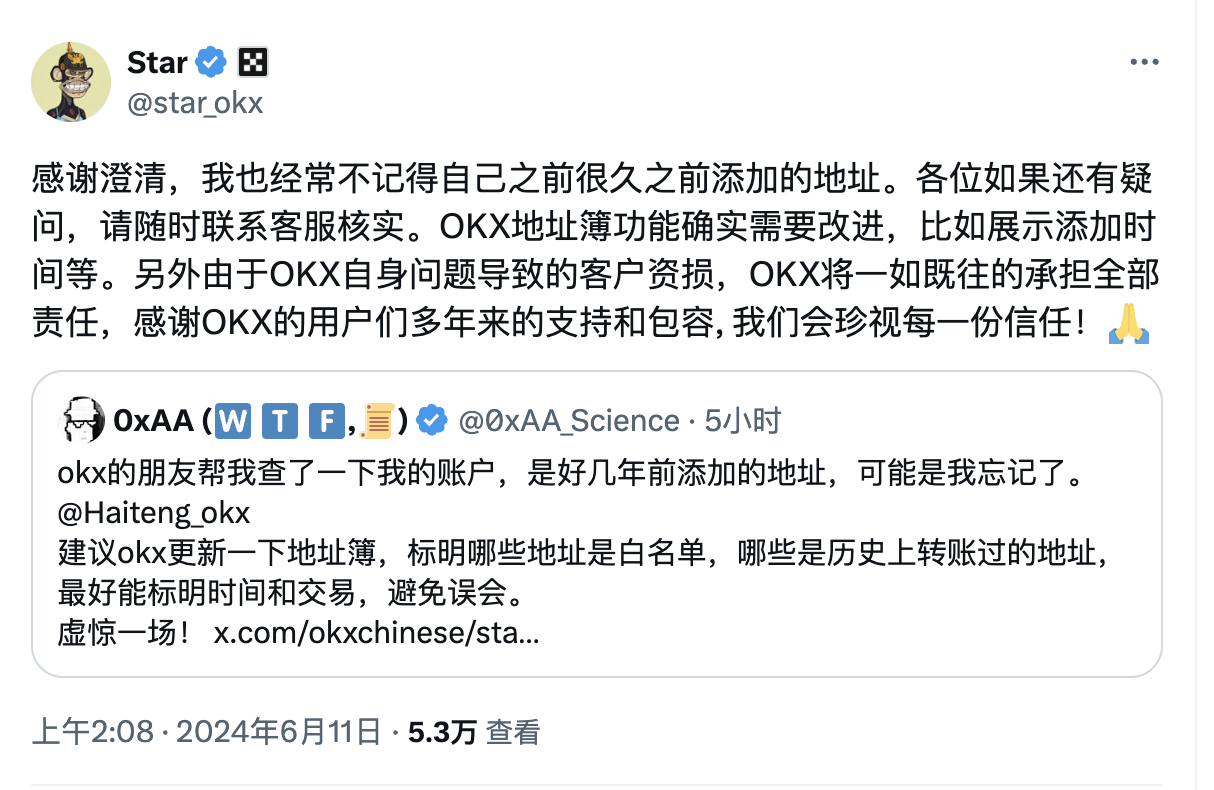Click the W emoji in 0xAA's display name
This screenshot has width=1214, height=790.
click(232, 420)
